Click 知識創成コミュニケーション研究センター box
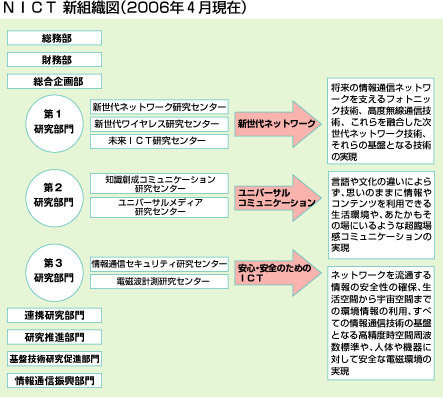Viewport: 443px width, 401px height. click(x=159, y=184)
